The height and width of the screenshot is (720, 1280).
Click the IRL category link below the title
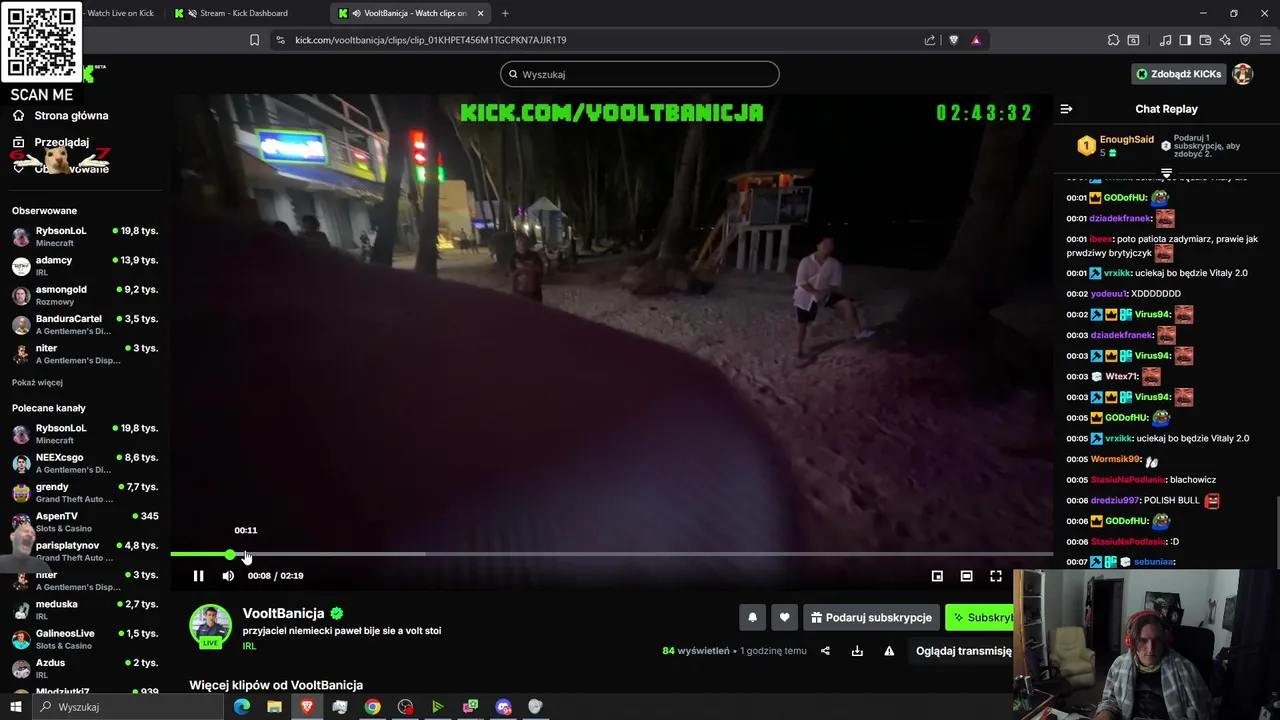[x=249, y=647]
